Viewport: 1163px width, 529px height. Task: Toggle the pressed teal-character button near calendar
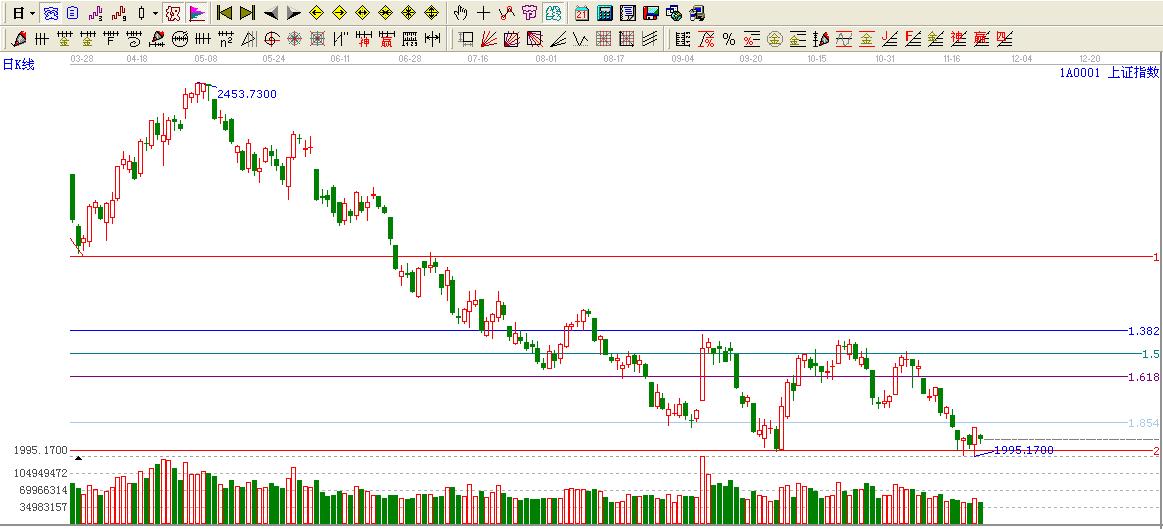(x=553, y=13)
